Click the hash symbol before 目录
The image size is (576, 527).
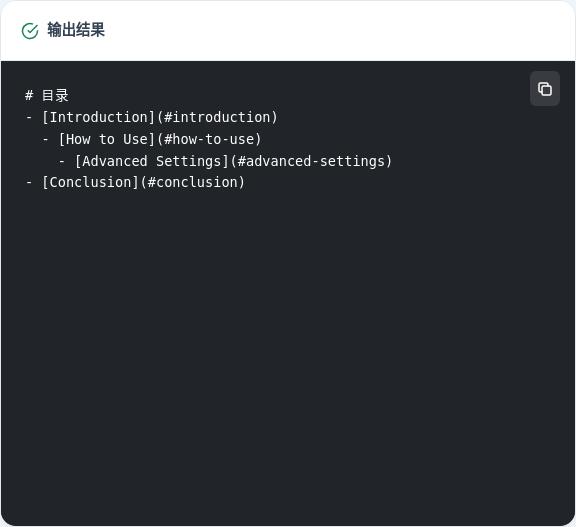coord(29,95)
